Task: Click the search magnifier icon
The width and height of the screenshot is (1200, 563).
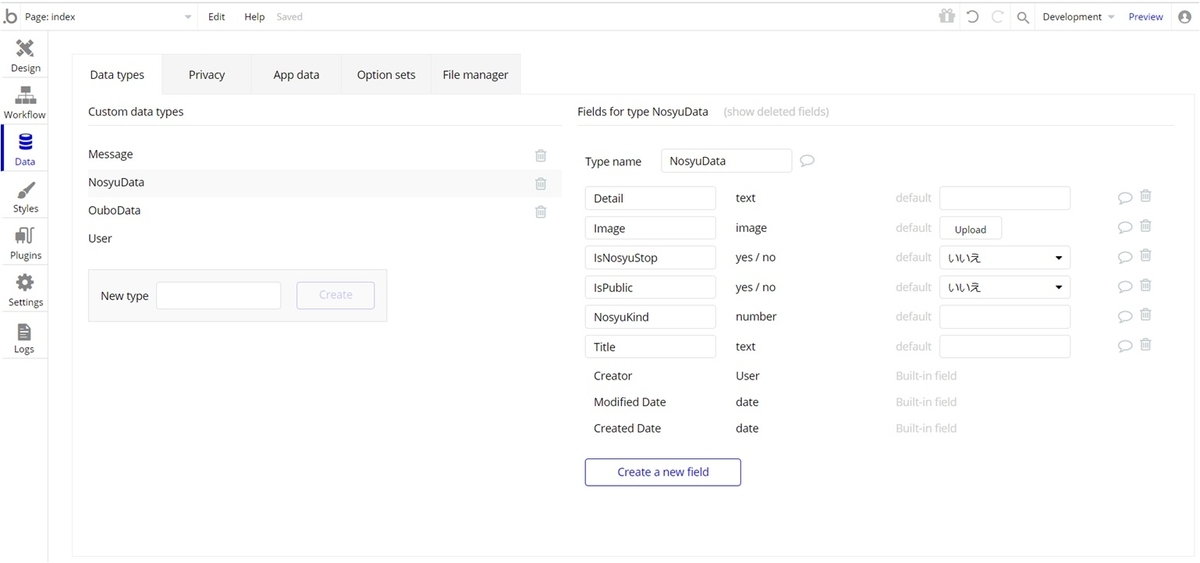Action: 1022,17
